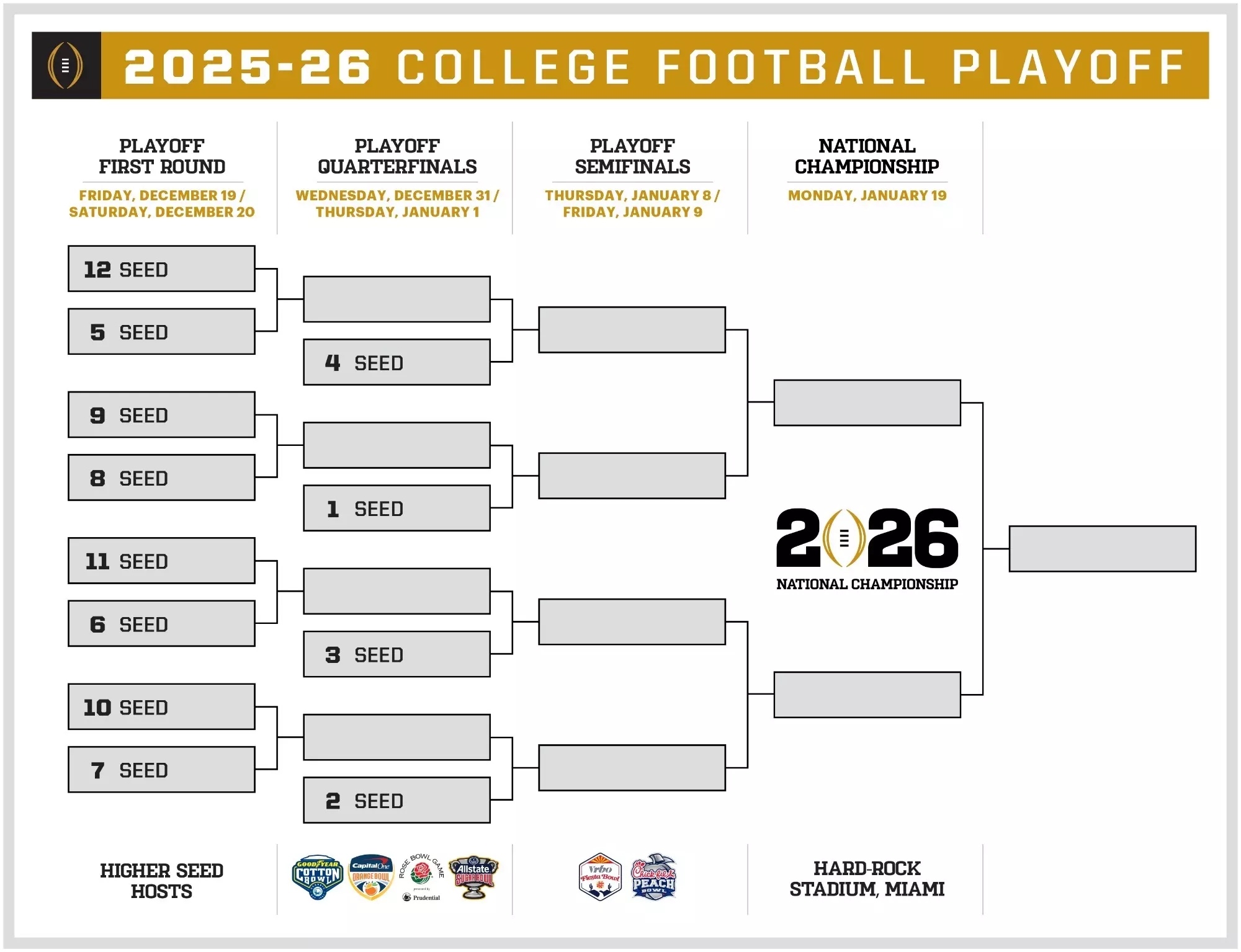Click the Vrbo Fiesta Bowl logo
Image resolution: width=1241 pixels, height=952 pixels.
pos(599,877)
